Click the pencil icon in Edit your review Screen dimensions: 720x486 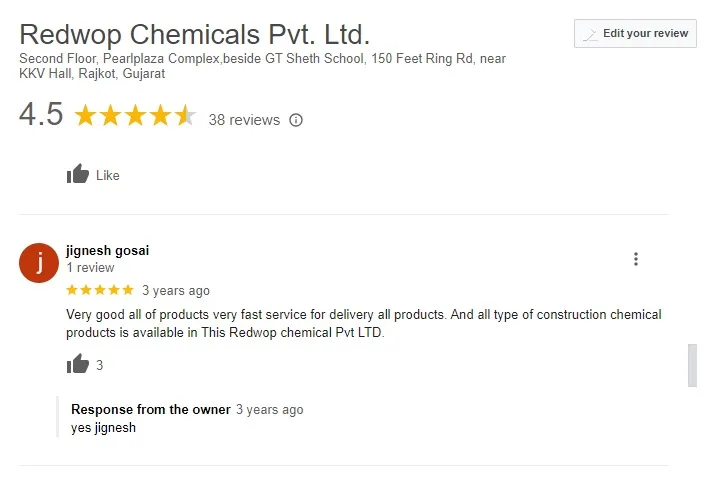(591, 34)
